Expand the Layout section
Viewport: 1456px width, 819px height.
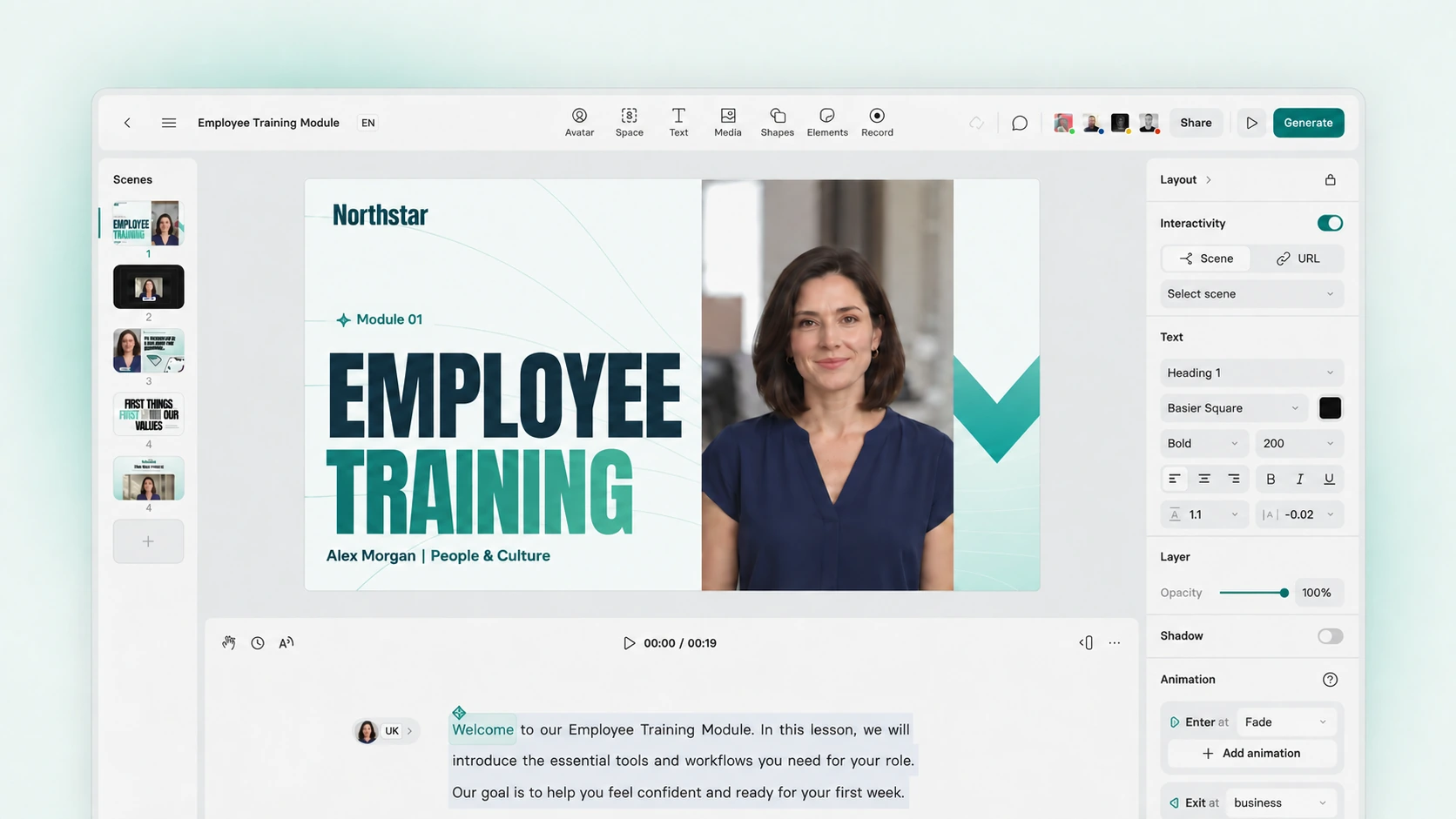(1186, 179)
